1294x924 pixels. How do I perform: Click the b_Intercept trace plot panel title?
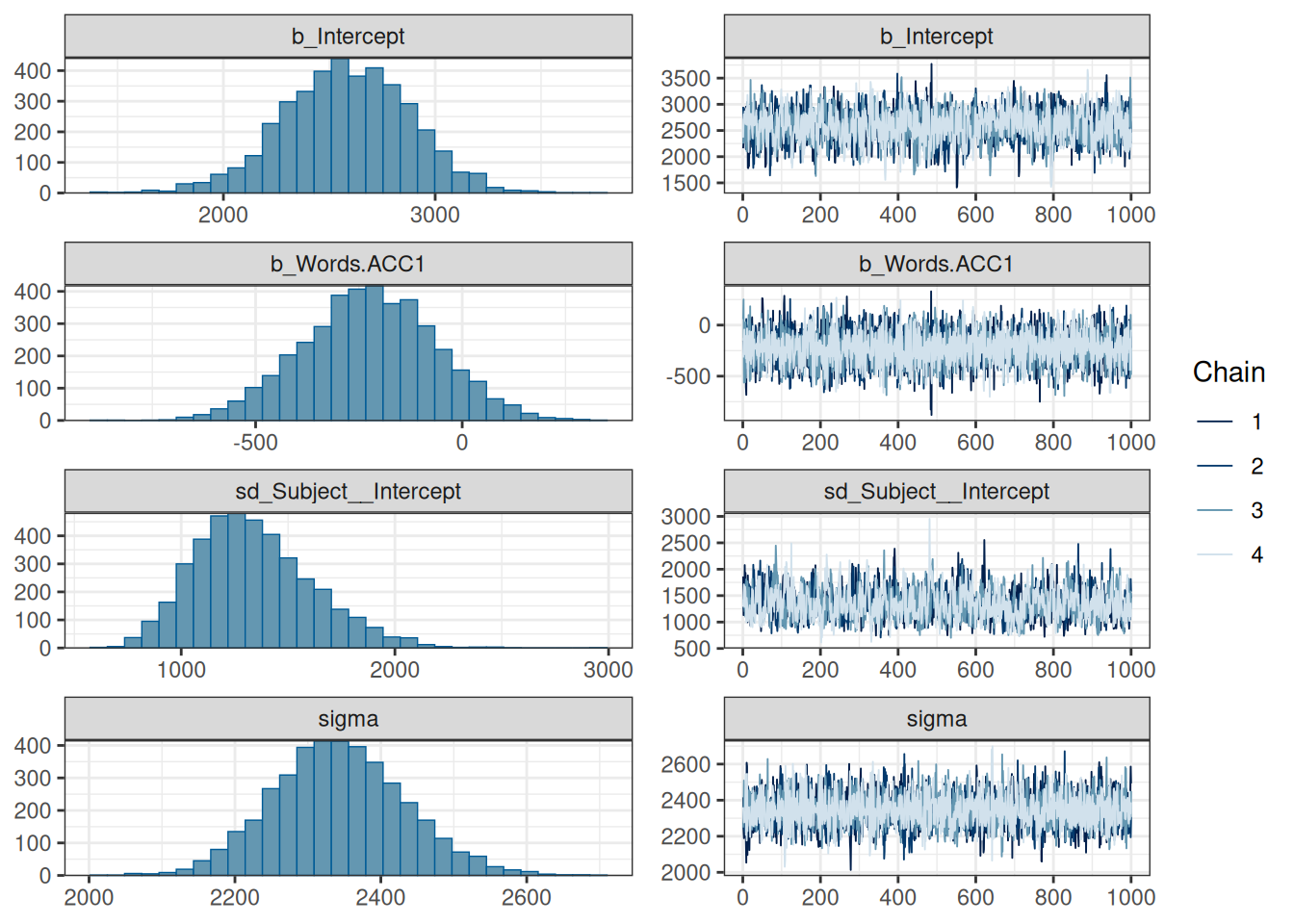click(x=936, y=37)
